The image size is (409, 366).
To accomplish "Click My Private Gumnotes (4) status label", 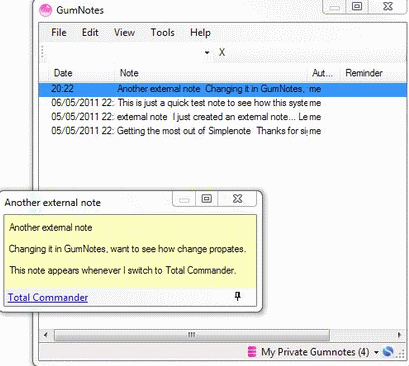I will pyautogui.click(x=315, y=352).
